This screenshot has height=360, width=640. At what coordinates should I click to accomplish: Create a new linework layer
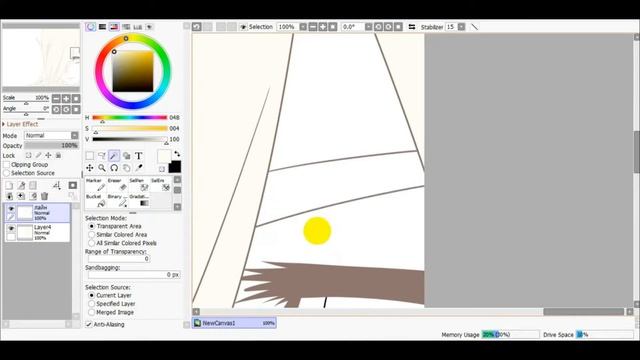(x=21, y=186)
